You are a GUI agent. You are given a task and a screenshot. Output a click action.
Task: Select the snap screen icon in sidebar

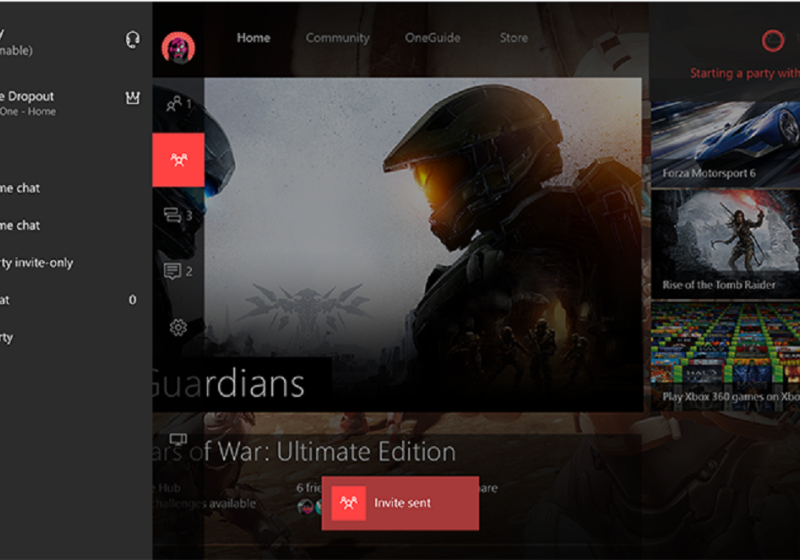click(178, 440)
